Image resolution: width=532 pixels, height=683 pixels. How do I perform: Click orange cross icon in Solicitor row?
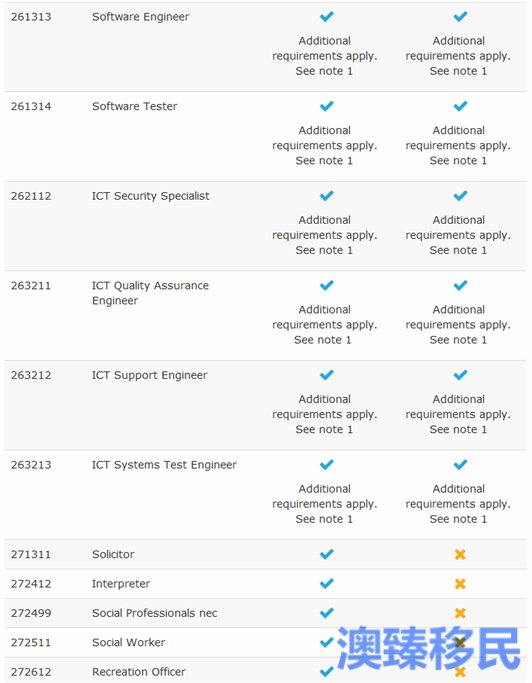click(460, 555)
